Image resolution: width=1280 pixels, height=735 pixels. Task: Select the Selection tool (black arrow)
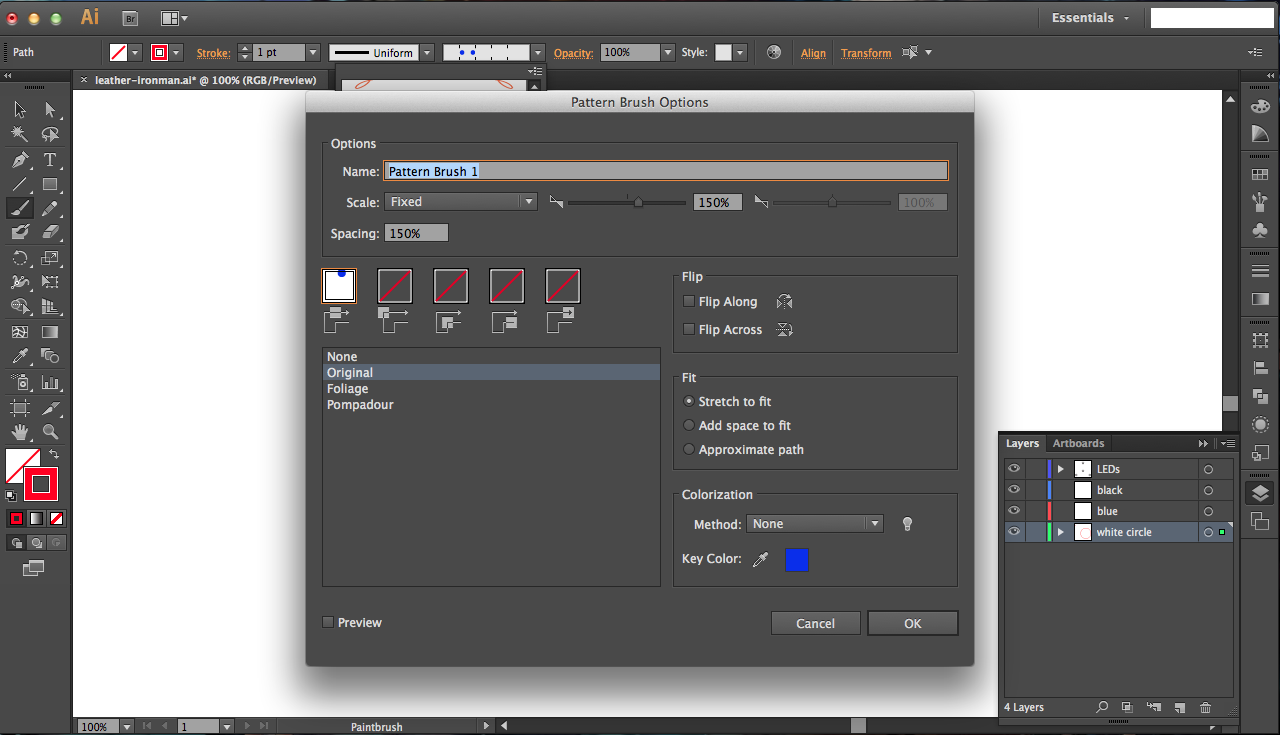click(x=20, y=110)
